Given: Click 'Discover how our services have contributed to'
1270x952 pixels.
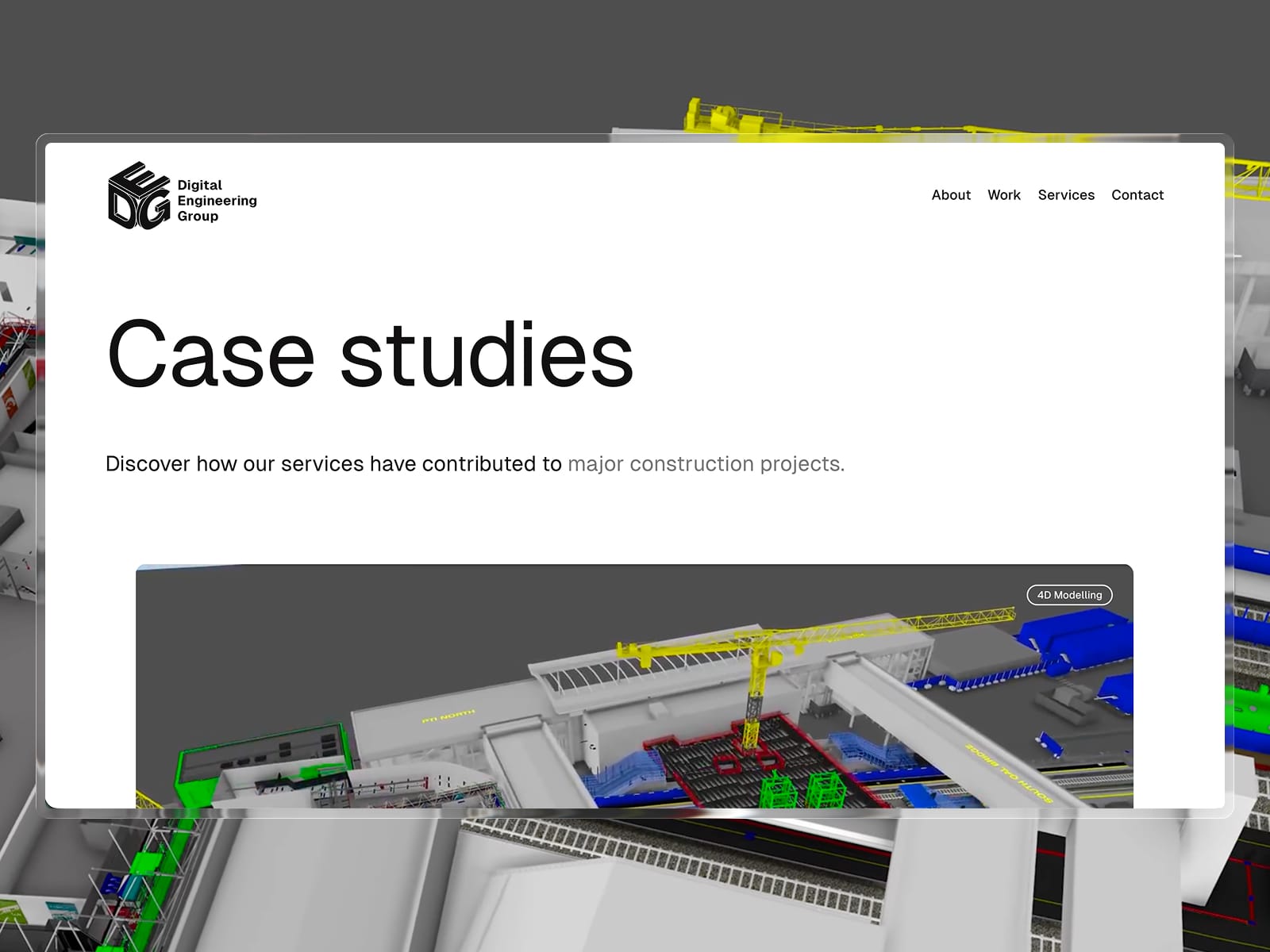Looking at the screenshot, I should (x=333, y=464).
